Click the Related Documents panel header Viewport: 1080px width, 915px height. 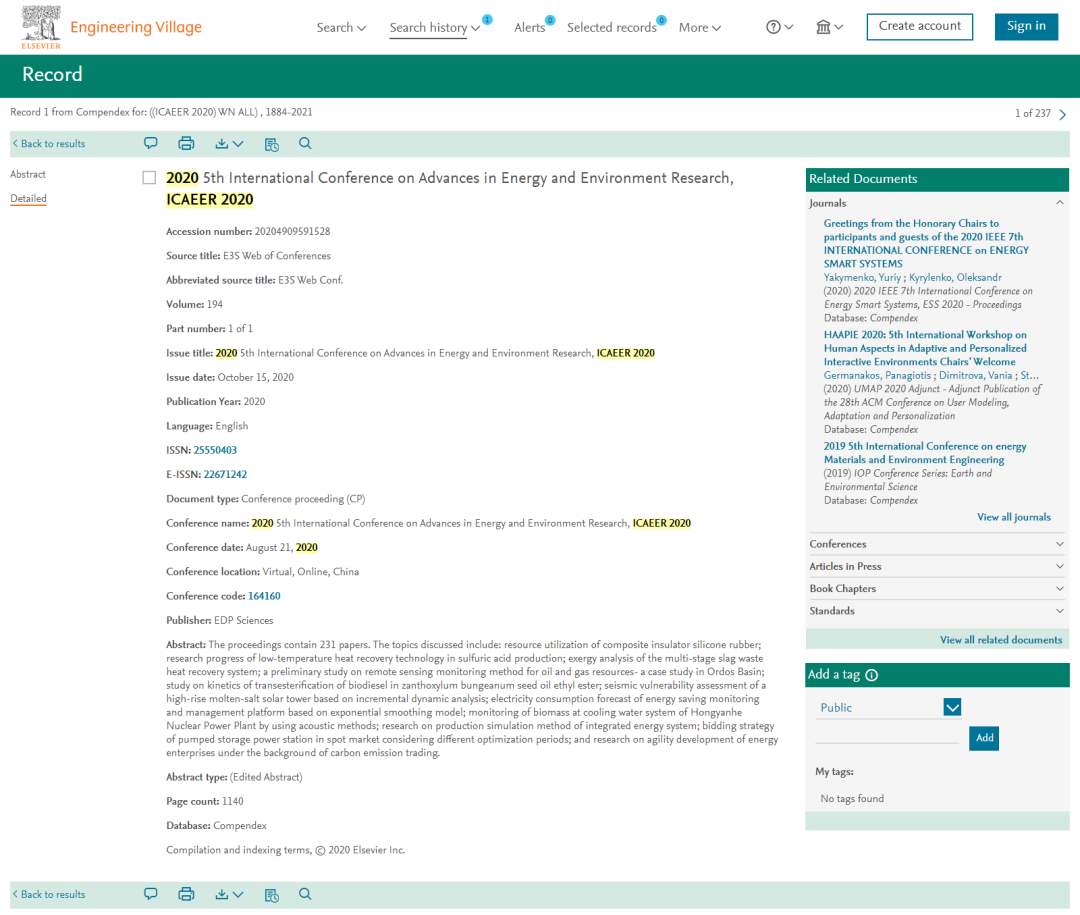(937, 179)
